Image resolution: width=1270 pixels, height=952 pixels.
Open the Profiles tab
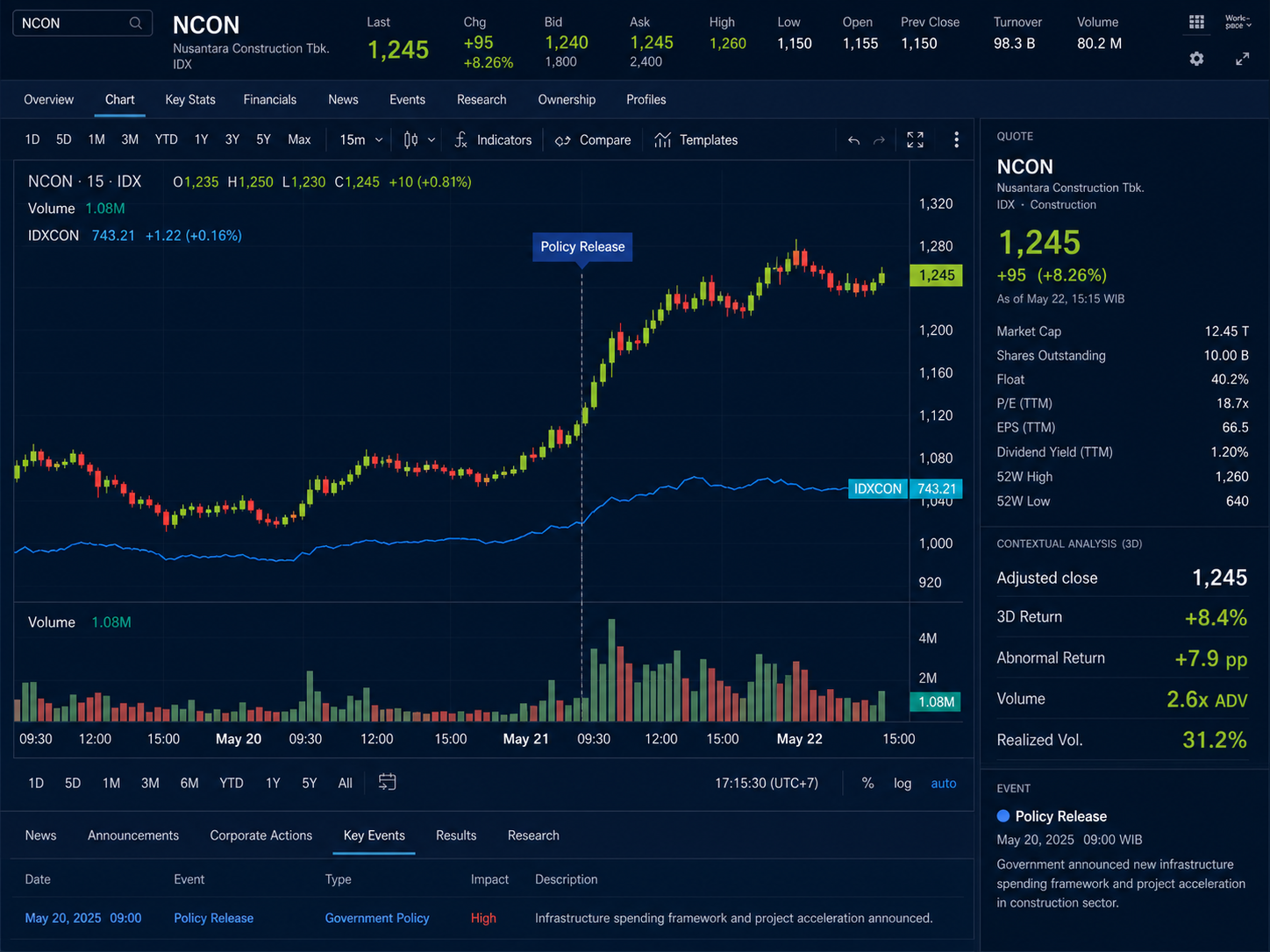(646, 99)
